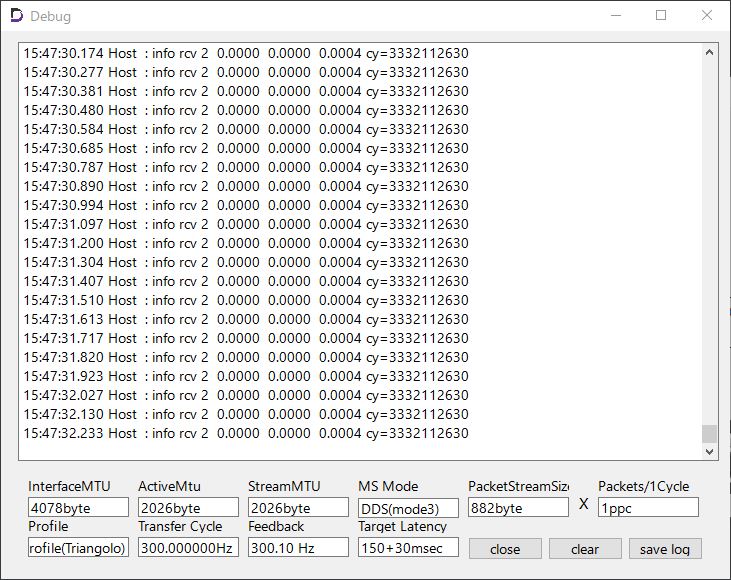Select log line timestamped 15:47:31.923
This screenshot has height=580, width=731.
[246, 376]
